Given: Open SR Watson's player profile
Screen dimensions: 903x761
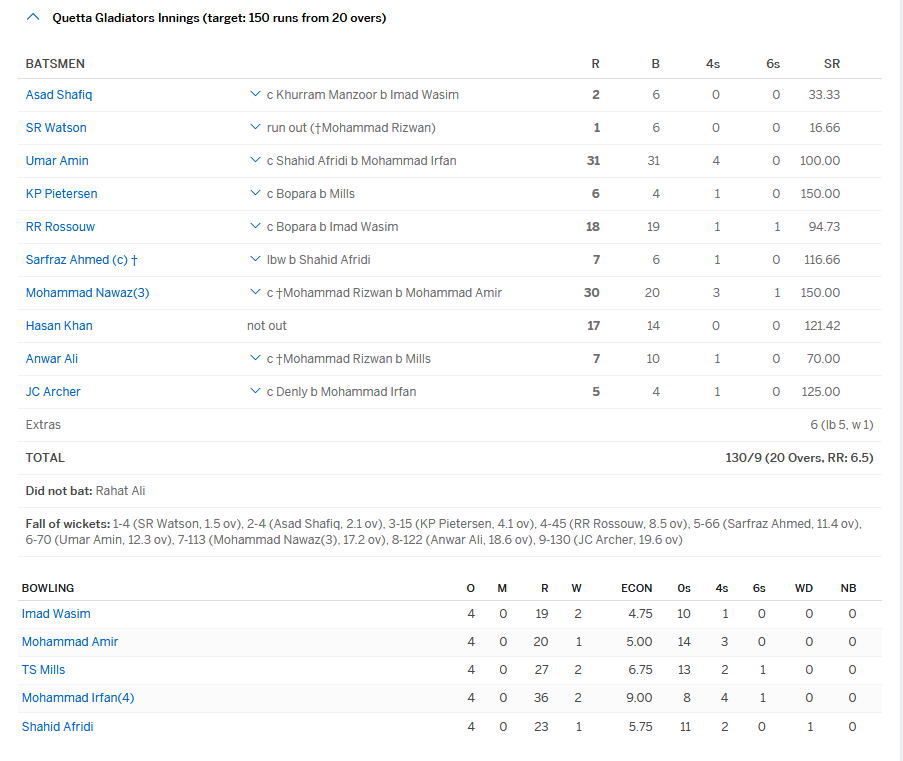Looking at the screenshot, I should (55, 127).
